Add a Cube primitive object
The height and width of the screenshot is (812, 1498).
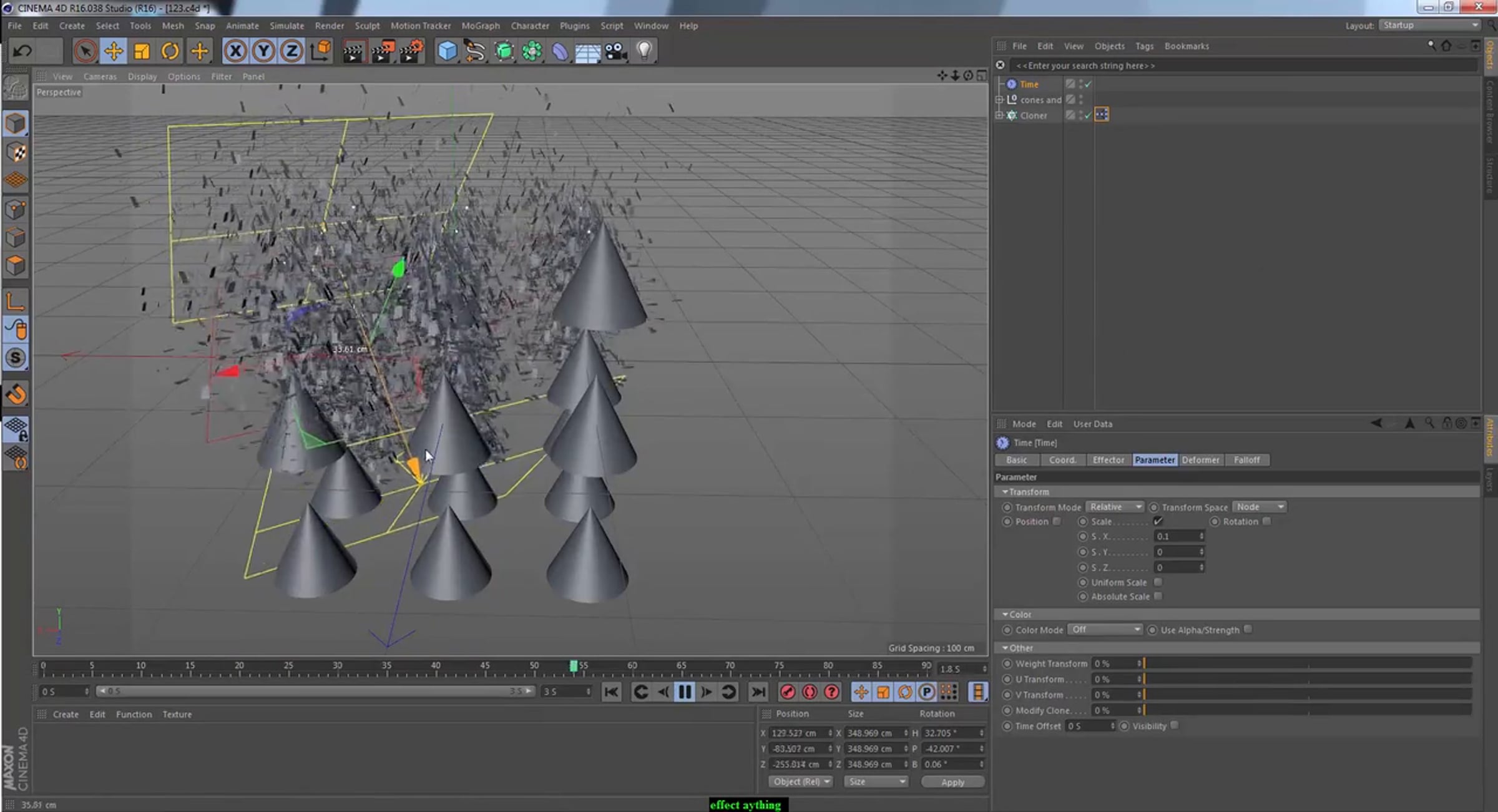tap(447, 51)
